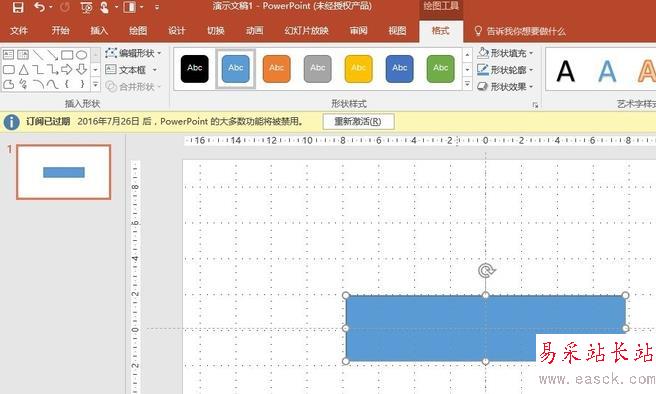The height and width of the screenshot is (394, 656).
Task: Pick the down block arrow shape
Action: coord(82,69)
